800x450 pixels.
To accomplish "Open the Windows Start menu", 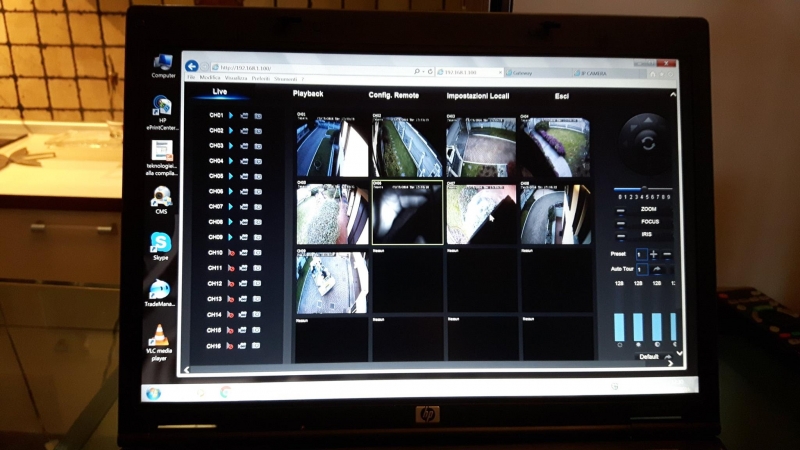I will 153,393.
